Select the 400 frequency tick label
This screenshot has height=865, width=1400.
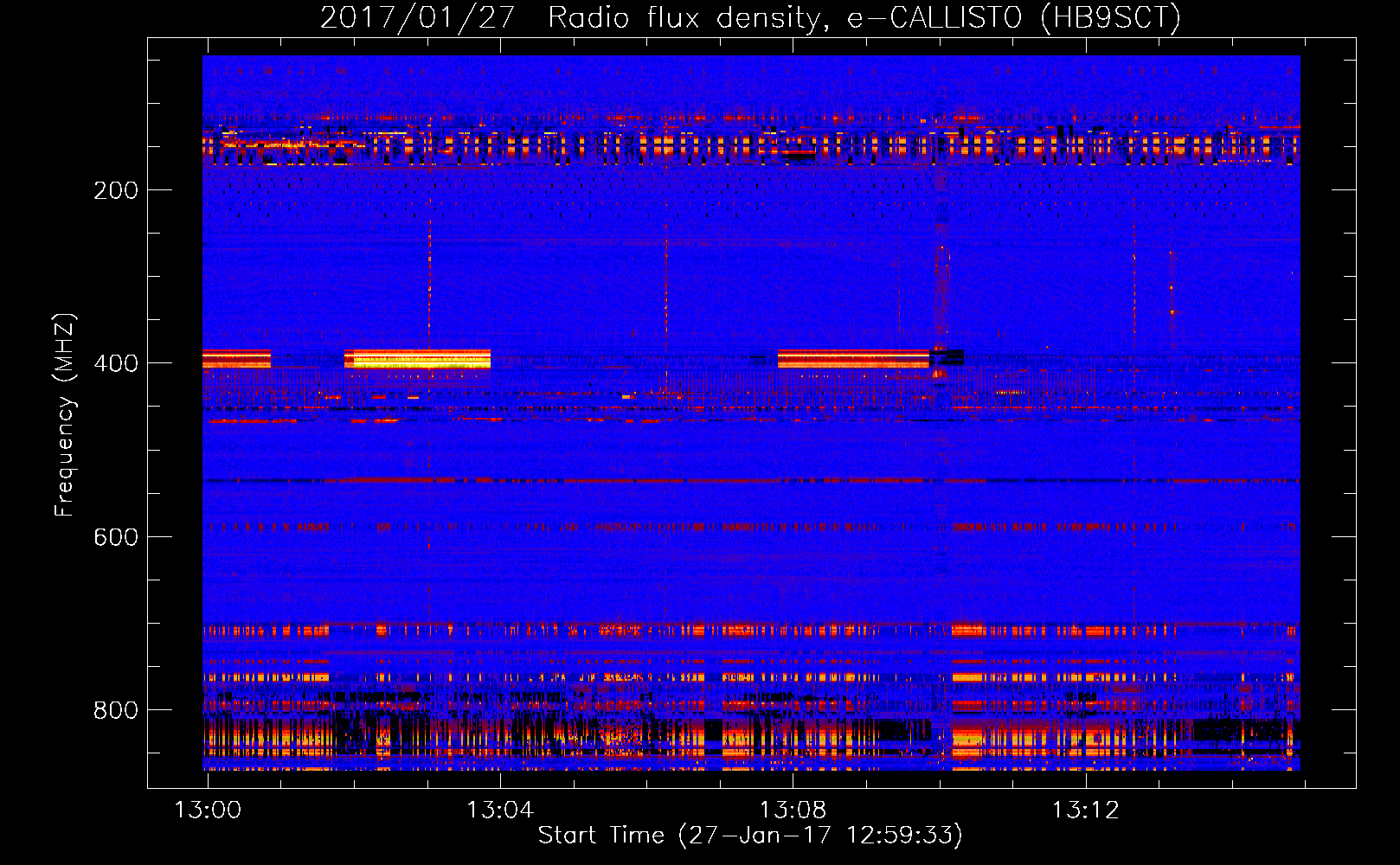click(116, 363)
